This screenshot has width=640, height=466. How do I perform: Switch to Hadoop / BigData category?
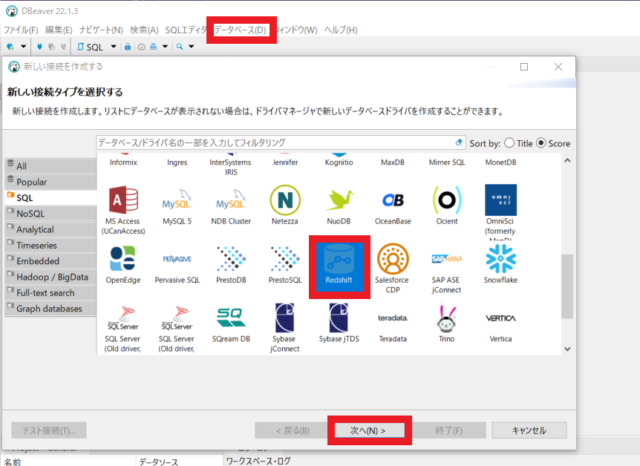point(51,277)
